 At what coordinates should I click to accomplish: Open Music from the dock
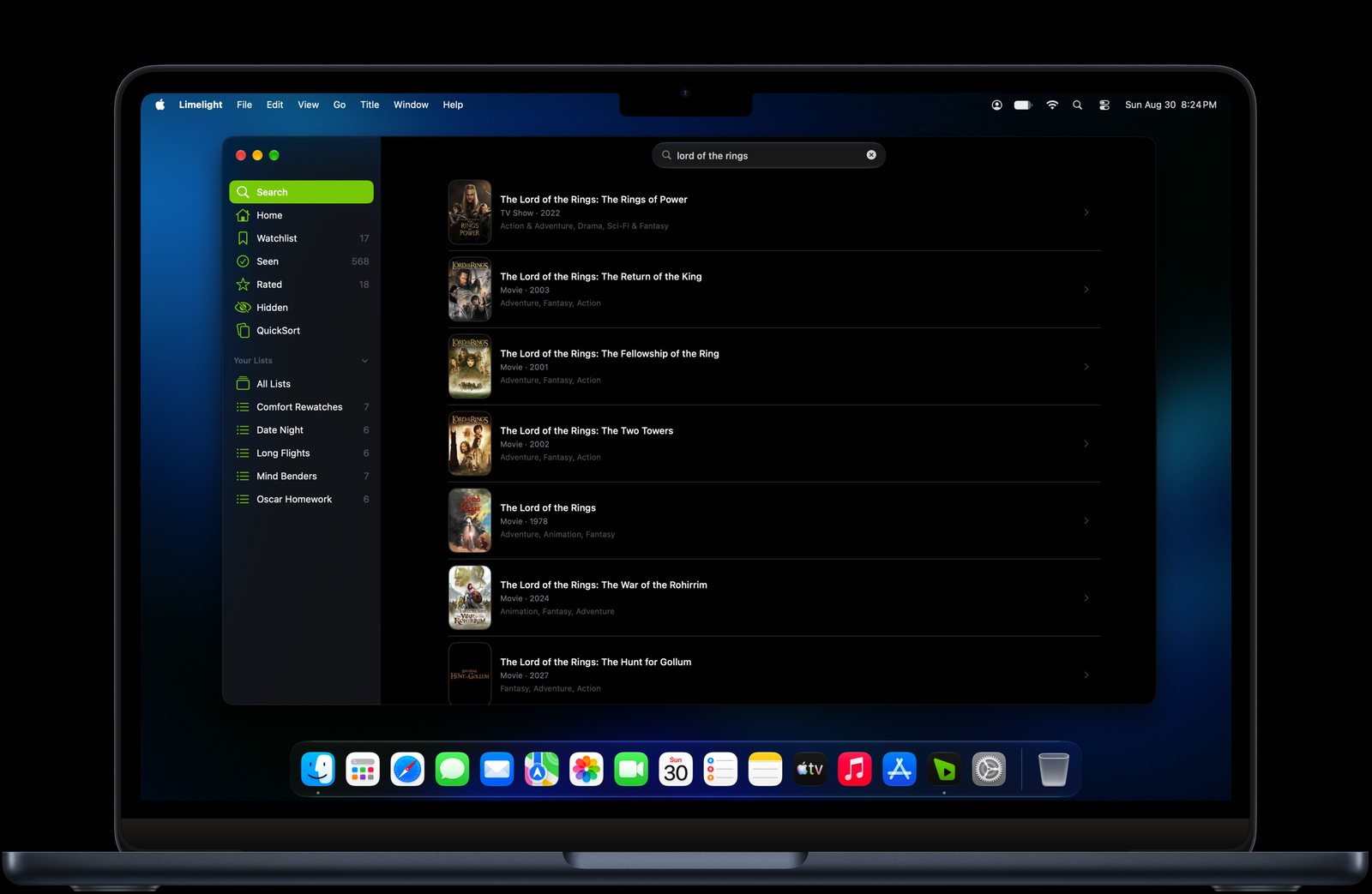pyautogui.click(x=855, y=769)
